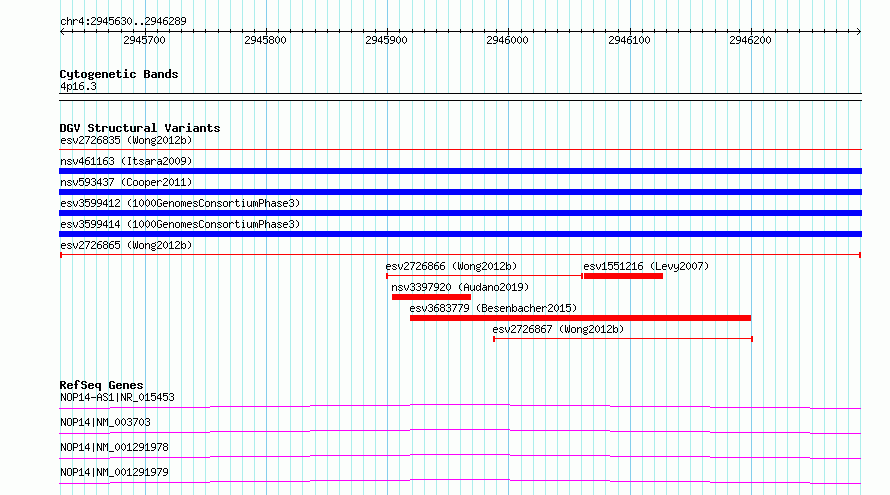Open variant nsv3397920 (Audano2019)
This screenshot has height=495, width=890.
tap(460, 287)
